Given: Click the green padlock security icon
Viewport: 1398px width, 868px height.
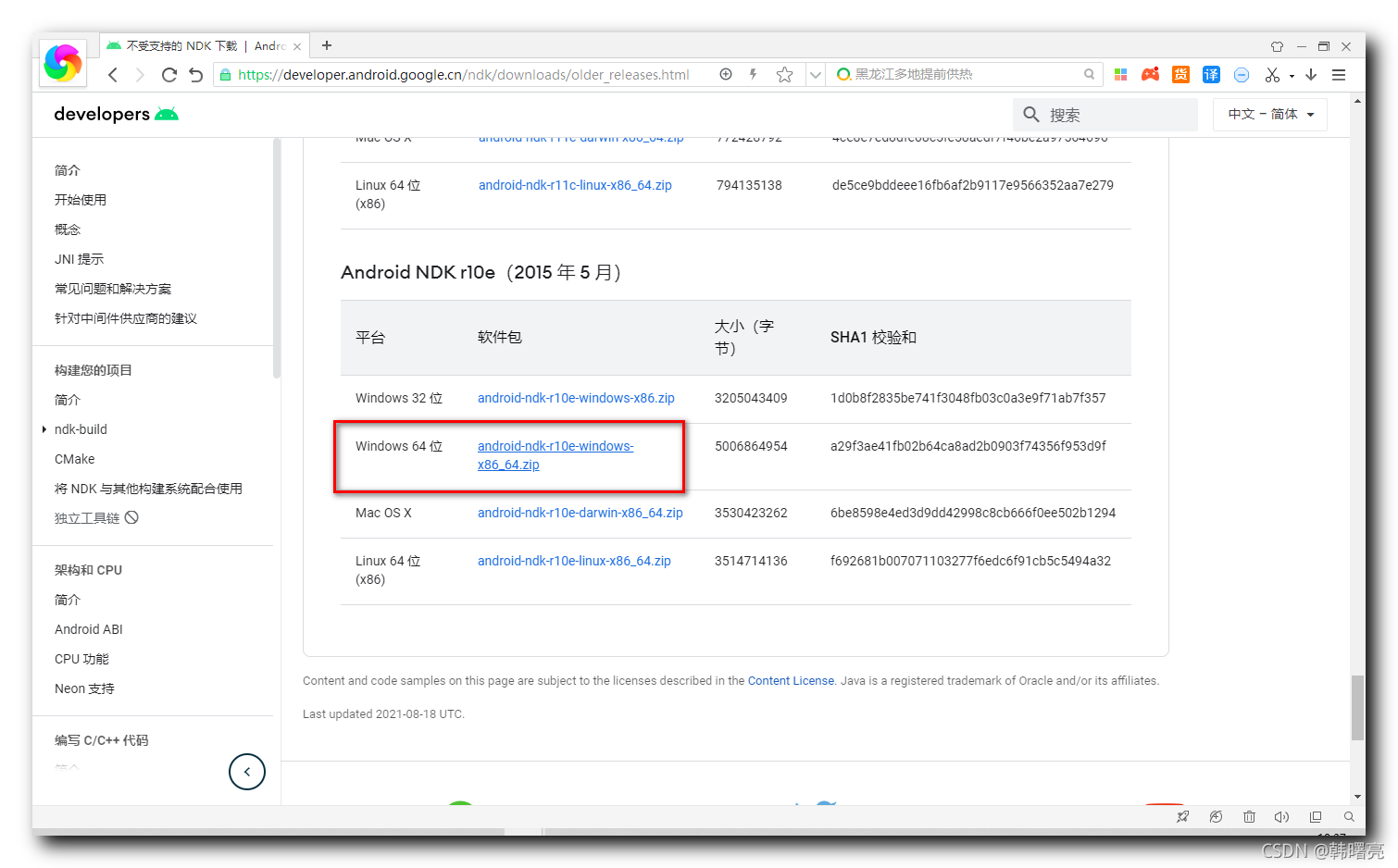Looking at the screenshot, I should coord(225,75).
